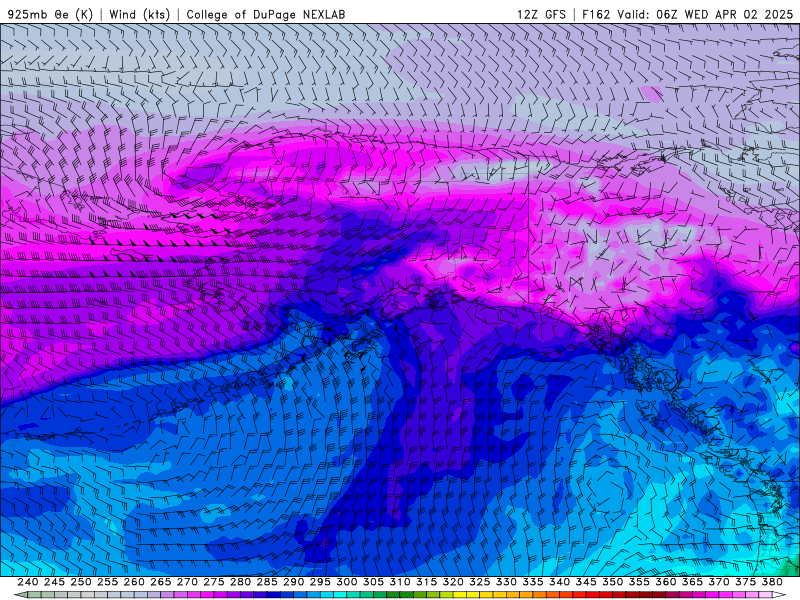Click the 240 value on color scale
800x600 pixels.
tap(28, 582)
